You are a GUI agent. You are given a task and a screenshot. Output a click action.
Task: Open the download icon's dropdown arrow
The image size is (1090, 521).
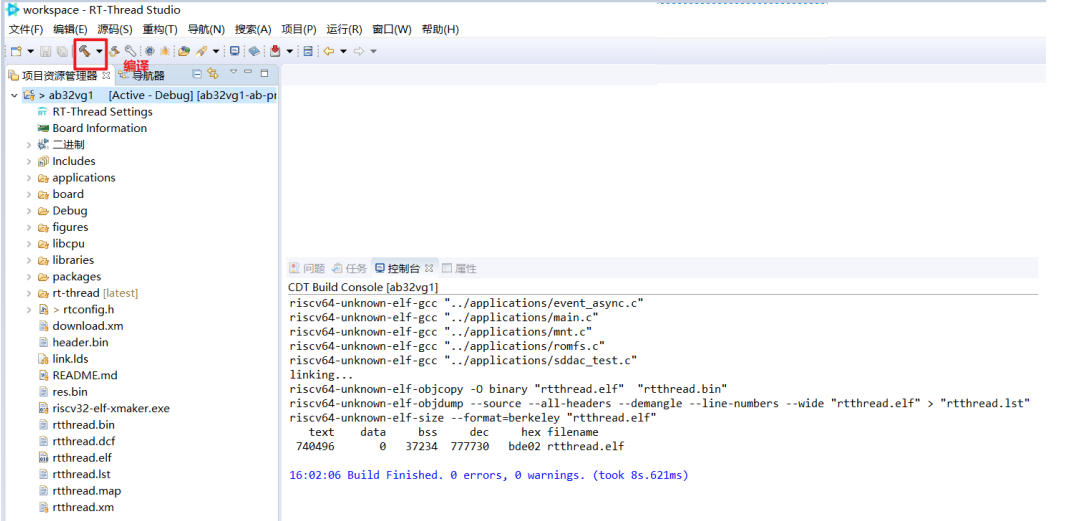pyautogui.click(x=290, y=51)
